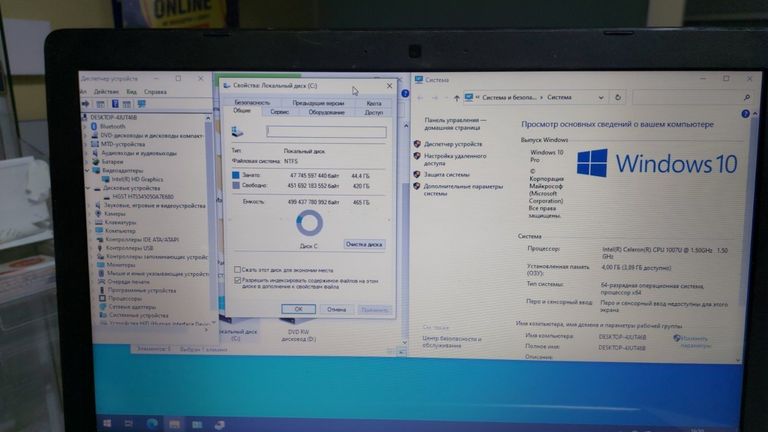Click the Мониторы category icon

click(100, 265)
